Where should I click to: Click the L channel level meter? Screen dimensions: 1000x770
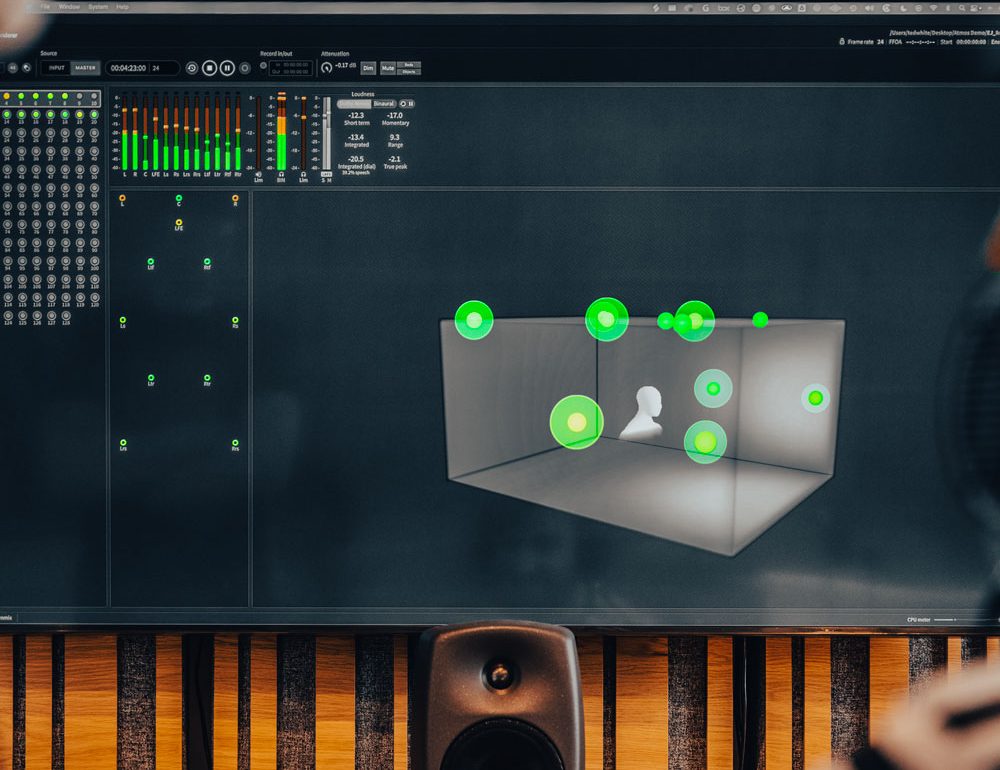124,132
